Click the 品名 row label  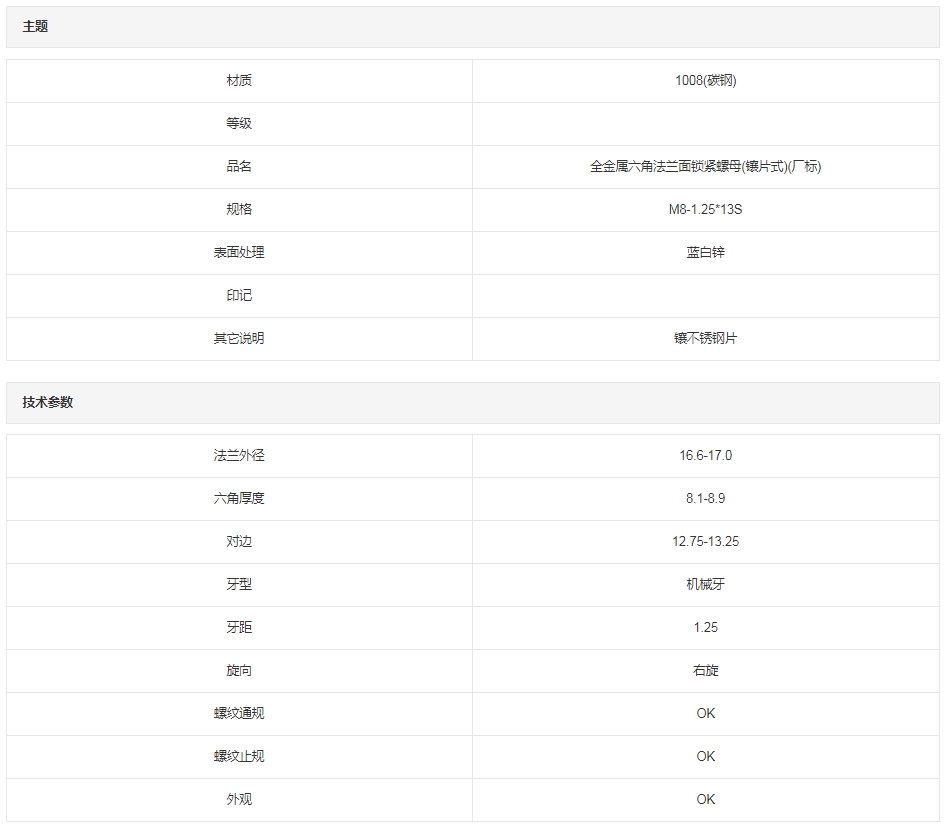239,167
